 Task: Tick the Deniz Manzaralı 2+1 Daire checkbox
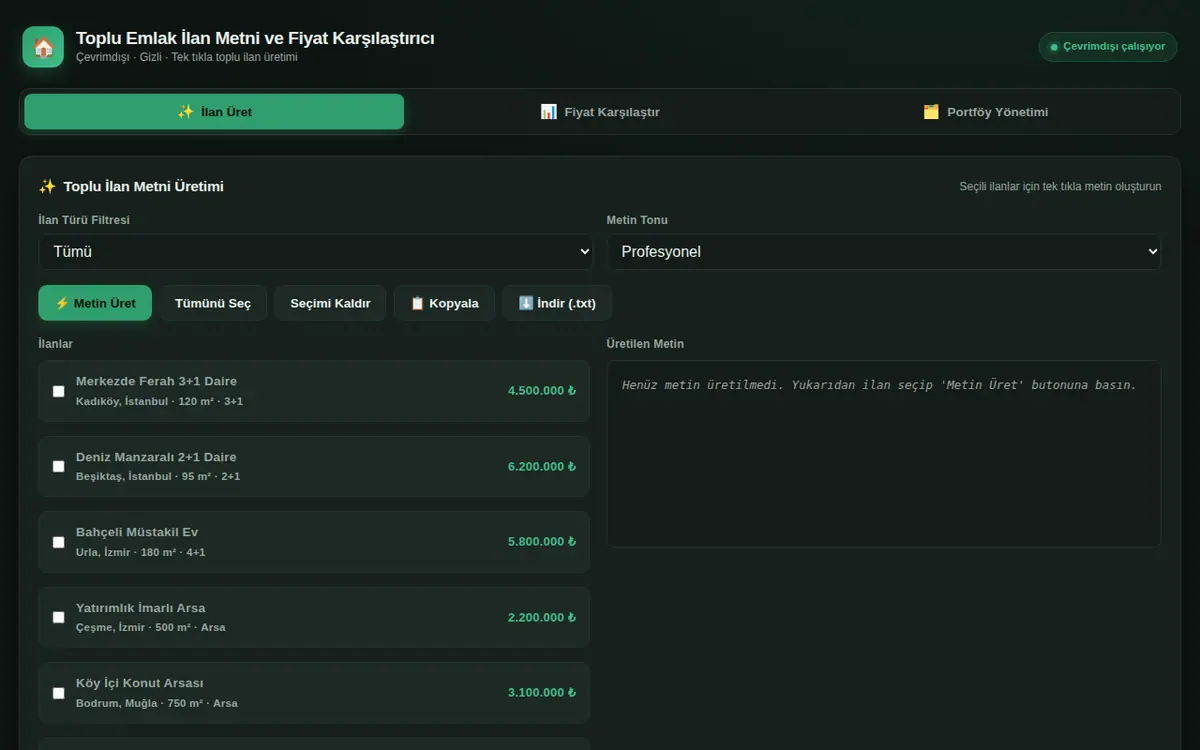59,466
